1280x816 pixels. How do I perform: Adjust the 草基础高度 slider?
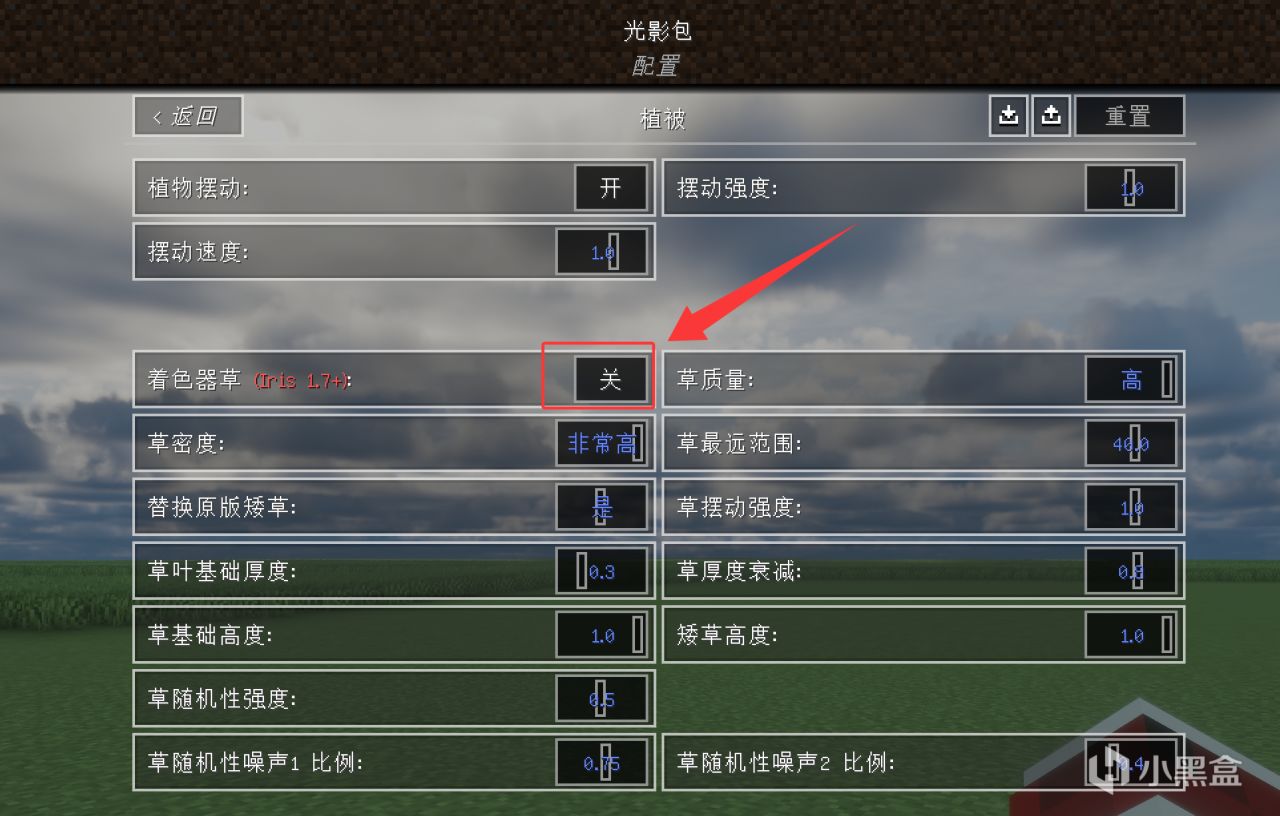[602, 635]
